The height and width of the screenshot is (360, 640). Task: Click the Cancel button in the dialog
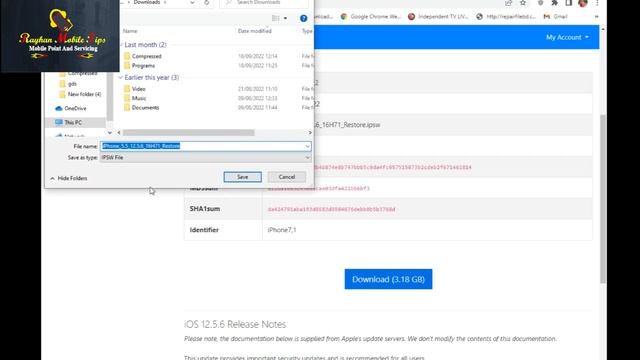287,177
